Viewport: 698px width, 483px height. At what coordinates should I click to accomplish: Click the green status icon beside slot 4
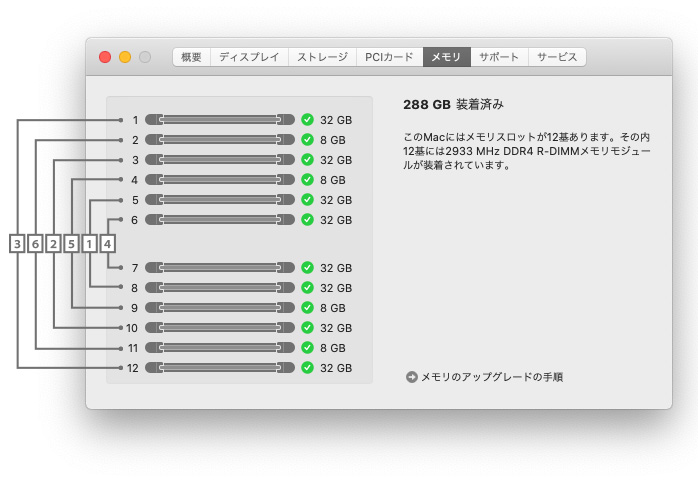tap(308, 180)
